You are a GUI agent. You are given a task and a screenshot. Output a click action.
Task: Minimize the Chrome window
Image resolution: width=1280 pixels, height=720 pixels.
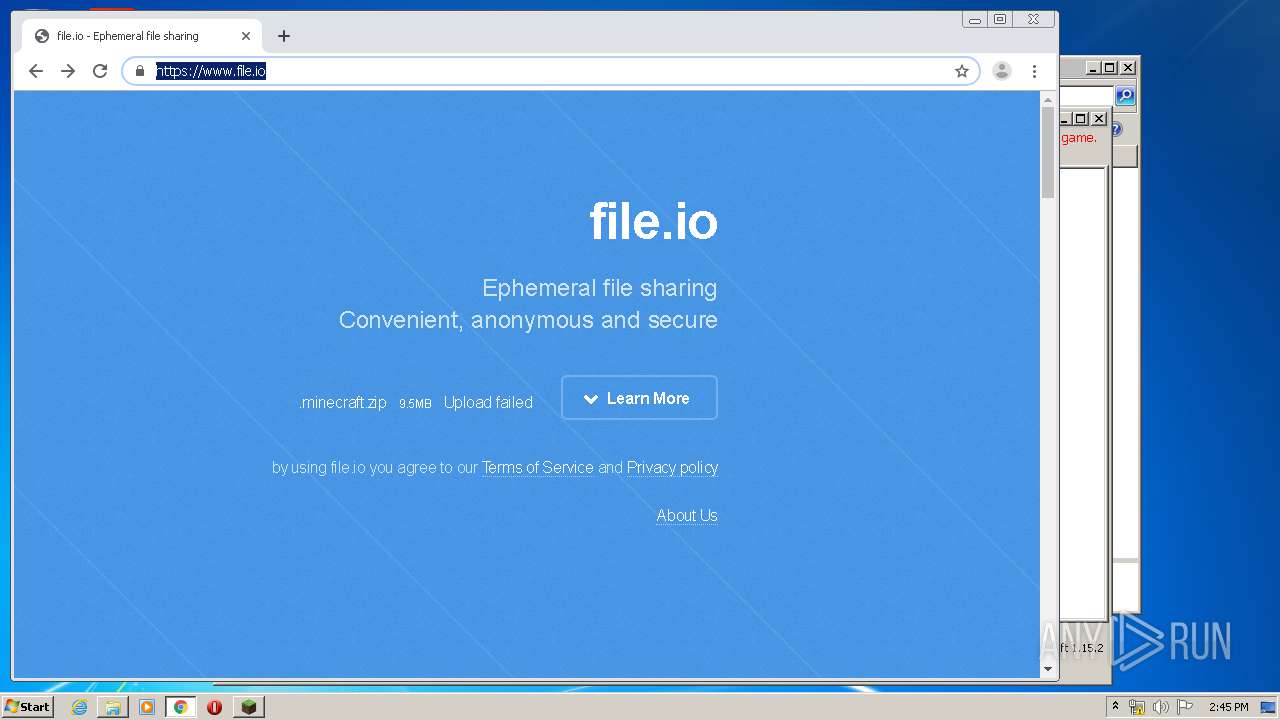[x=975, y=19]
